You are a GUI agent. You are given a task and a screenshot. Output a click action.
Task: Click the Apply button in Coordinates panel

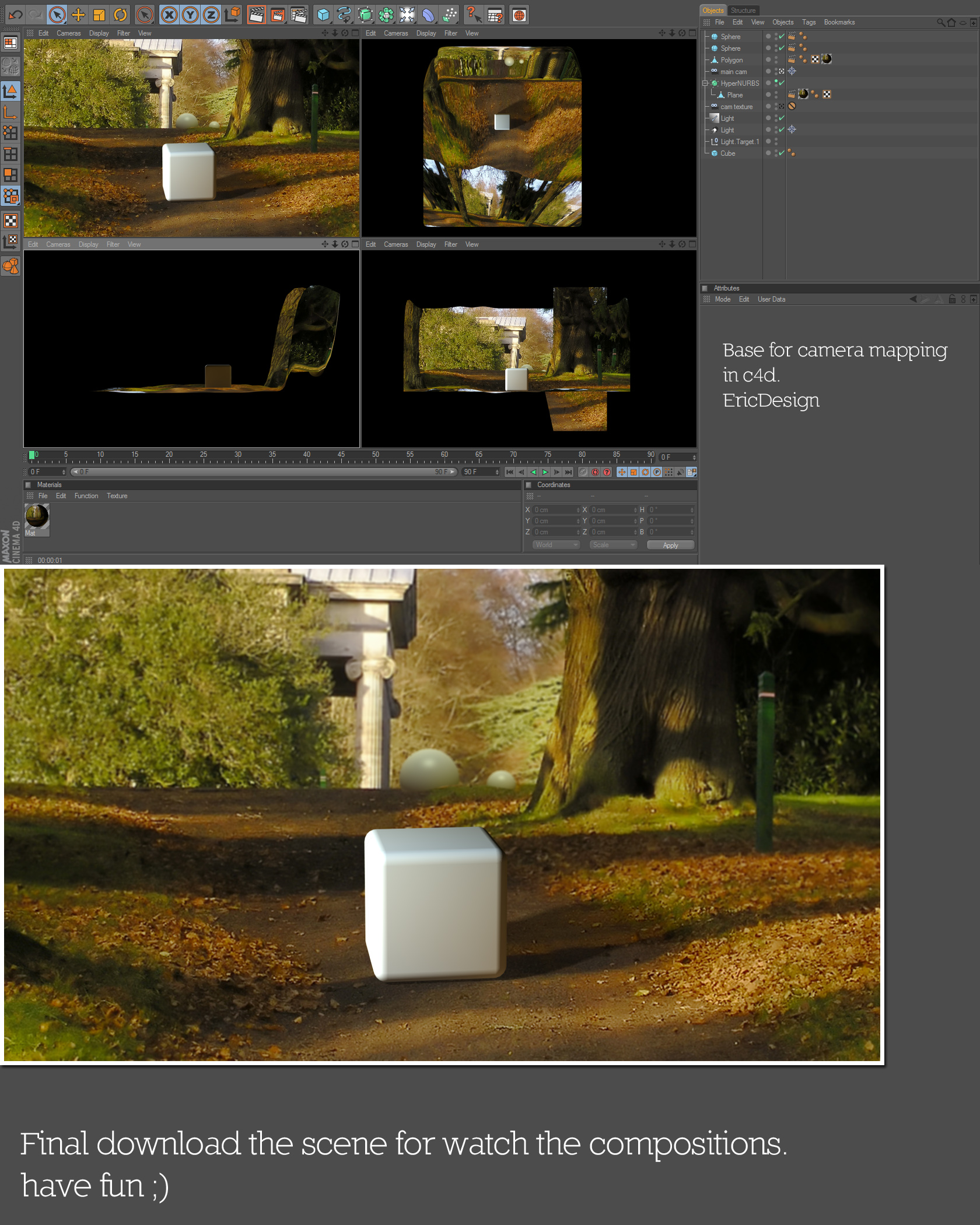670,545
